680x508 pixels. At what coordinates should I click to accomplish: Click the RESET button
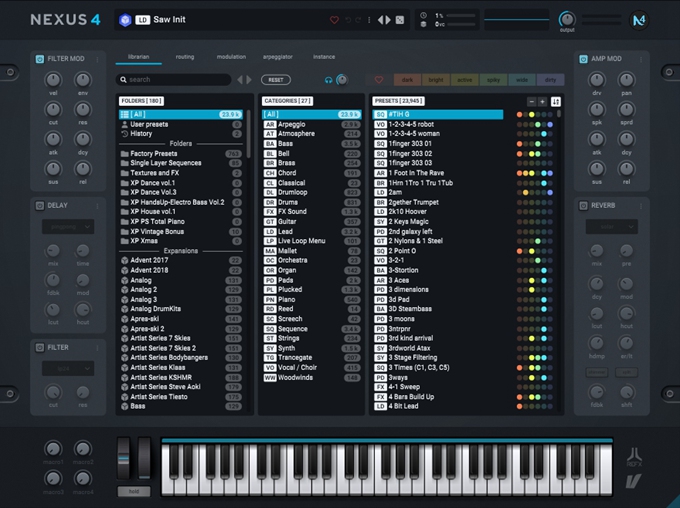[276, 80]
